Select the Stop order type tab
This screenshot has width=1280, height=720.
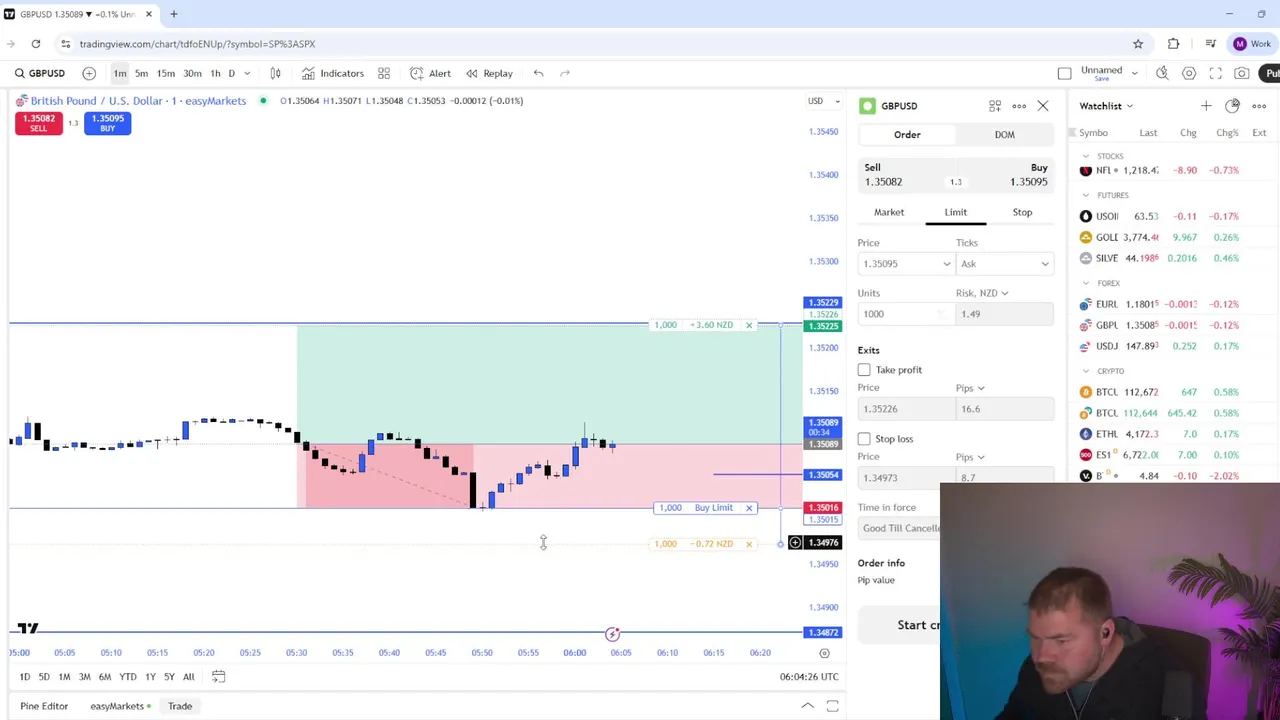(x=1022, y=212)
